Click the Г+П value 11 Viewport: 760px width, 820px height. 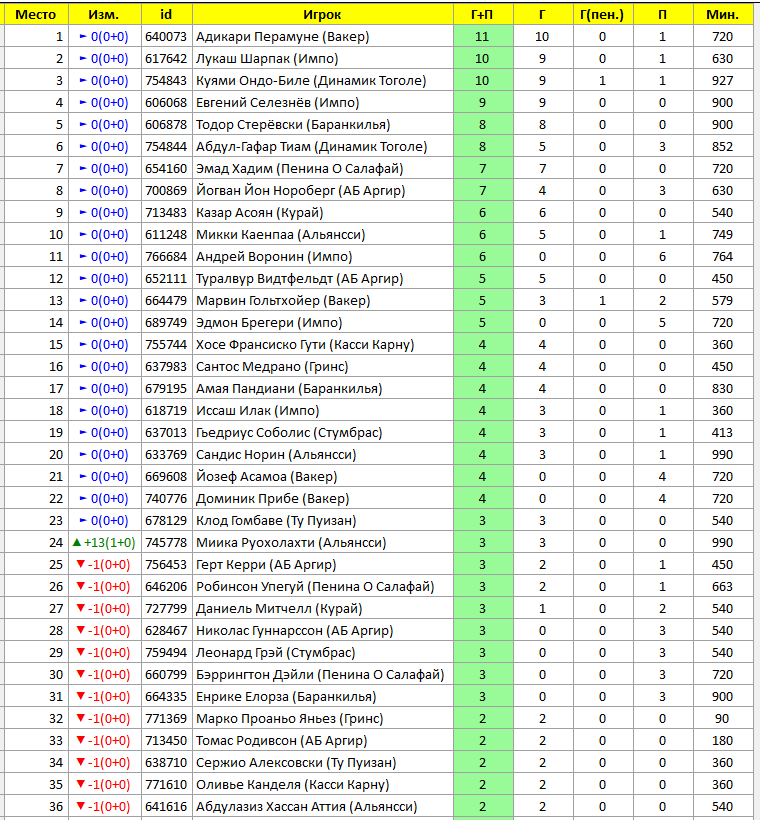click(482, 37)
